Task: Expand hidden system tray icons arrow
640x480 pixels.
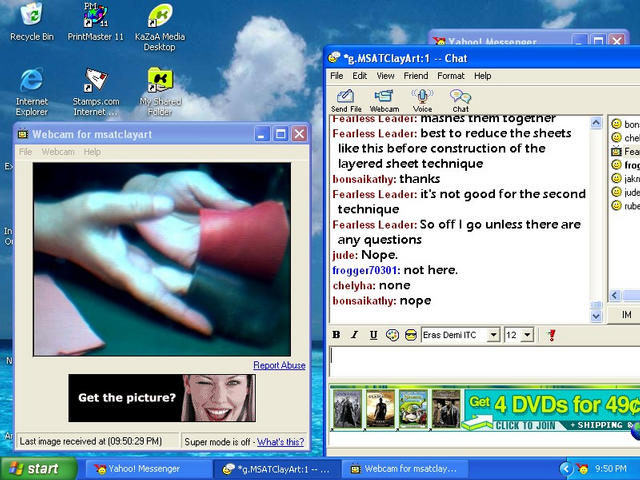Action: pyautogui.click(x=566, y=469)
